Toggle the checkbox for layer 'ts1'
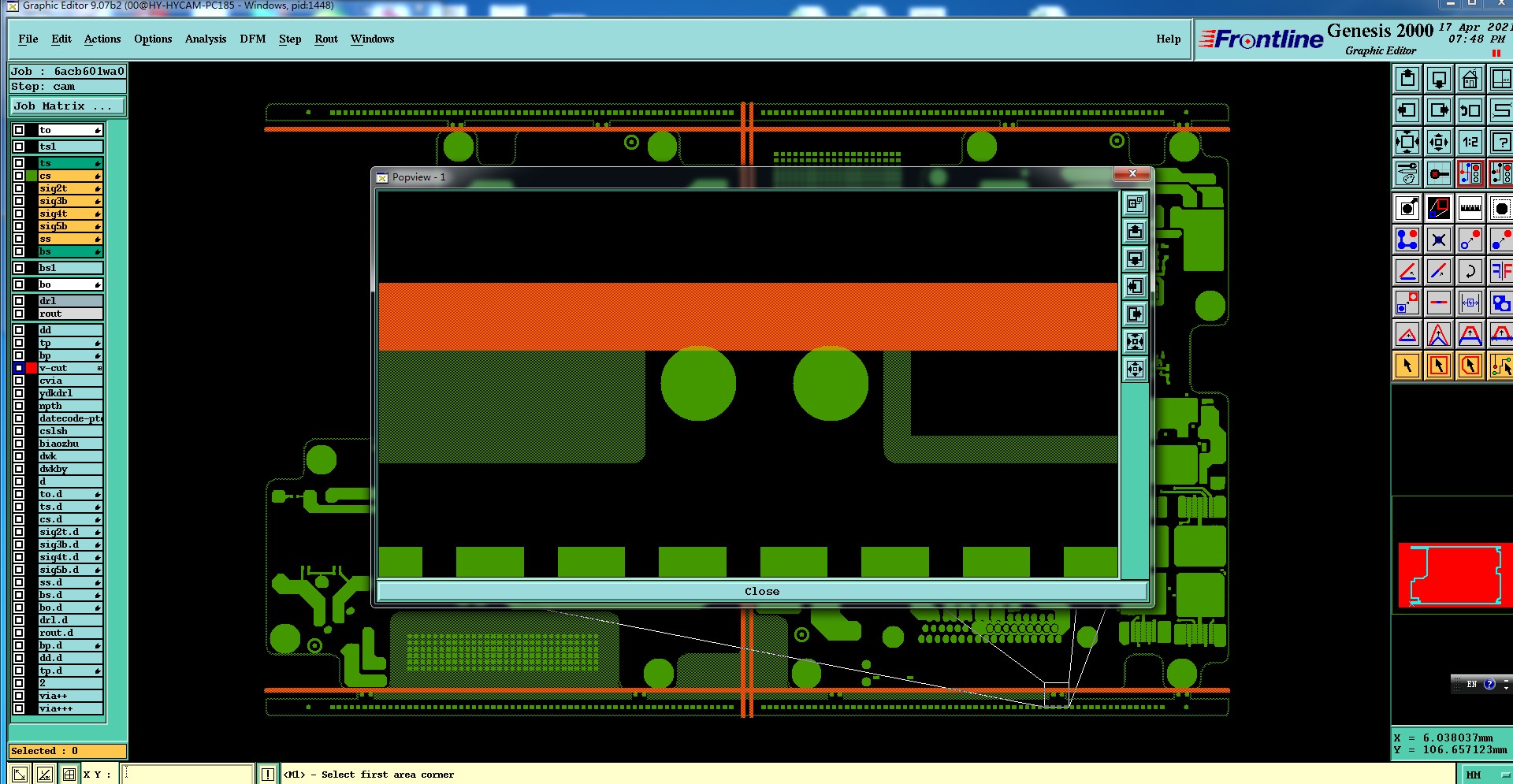This screenshot has height=784, width=1513. 19,147
